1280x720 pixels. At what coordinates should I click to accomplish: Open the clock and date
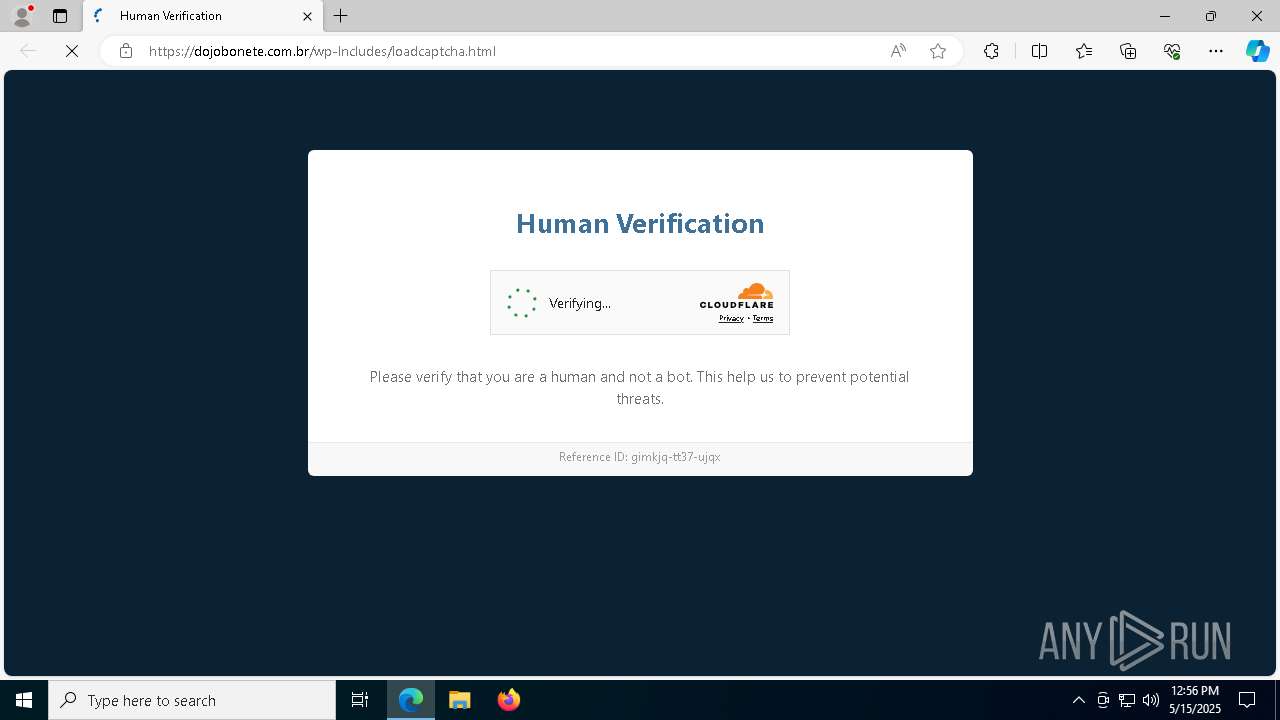[x=1195, y=700]
